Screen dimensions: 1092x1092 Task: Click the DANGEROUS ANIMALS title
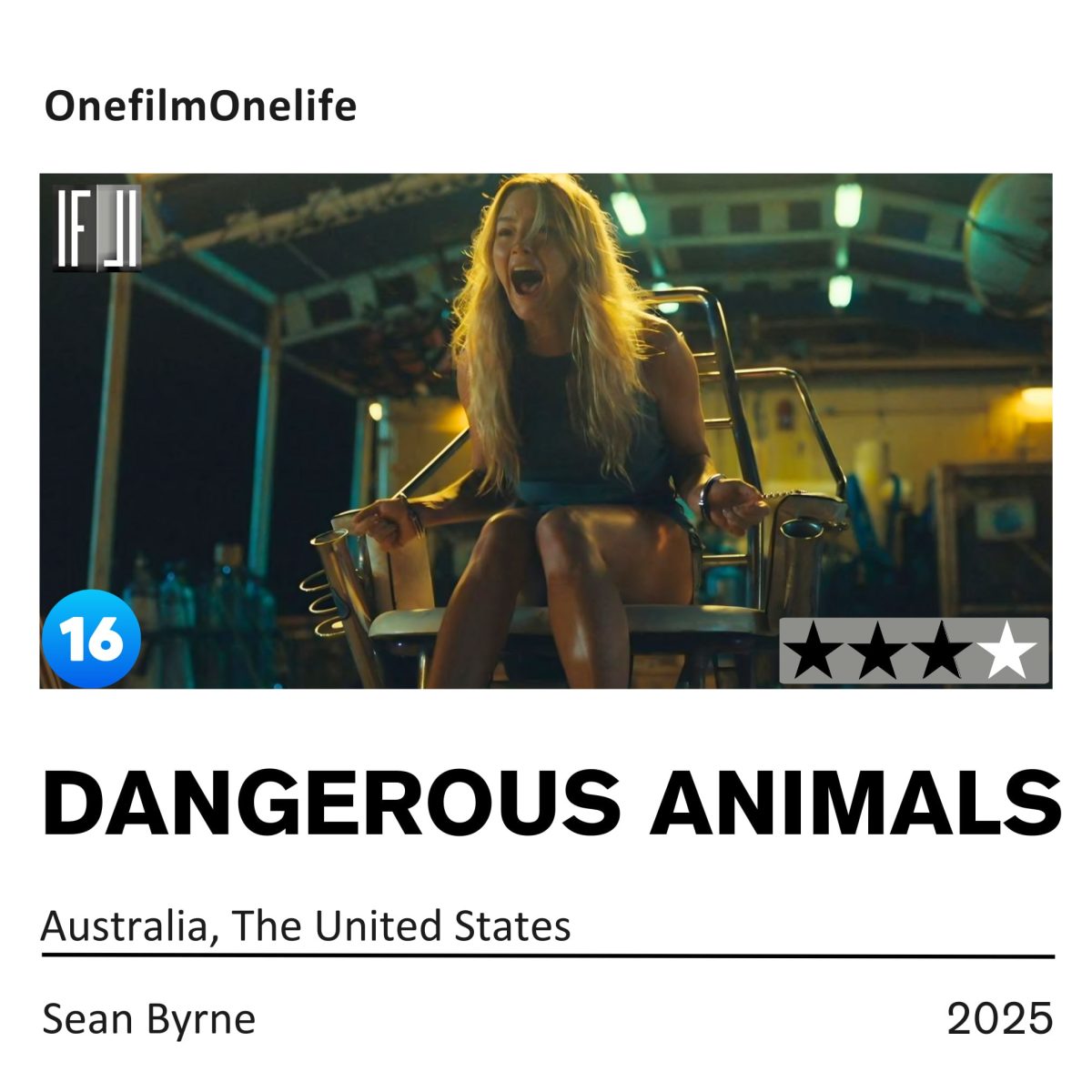(x=551, y=804)
